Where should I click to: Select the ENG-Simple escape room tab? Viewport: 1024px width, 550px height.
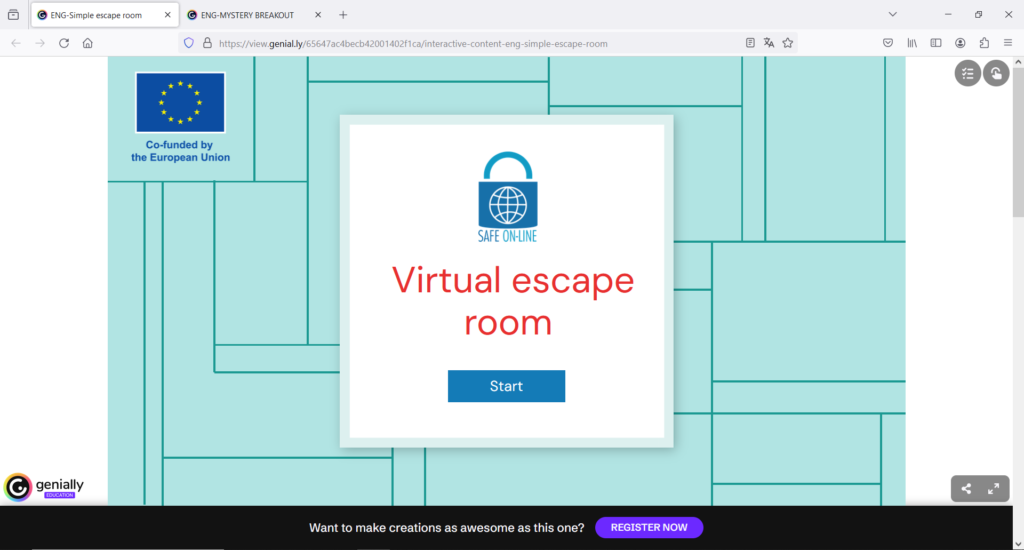[96, 15]
